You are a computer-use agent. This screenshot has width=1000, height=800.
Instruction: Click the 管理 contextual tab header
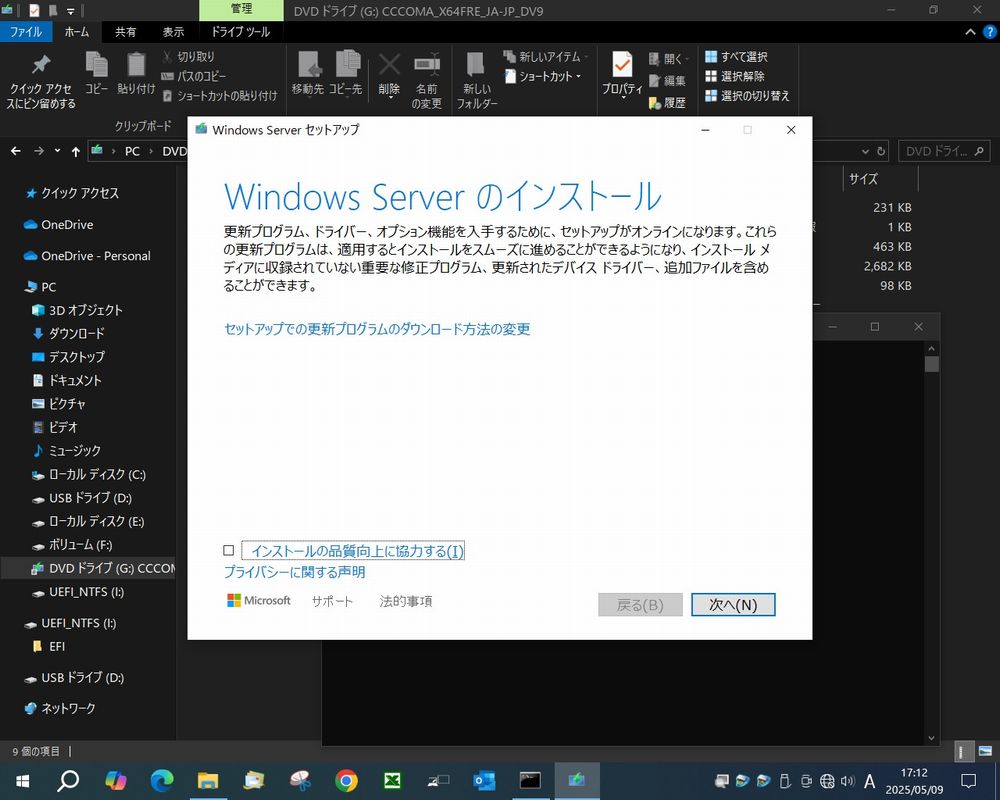[241, 10]
